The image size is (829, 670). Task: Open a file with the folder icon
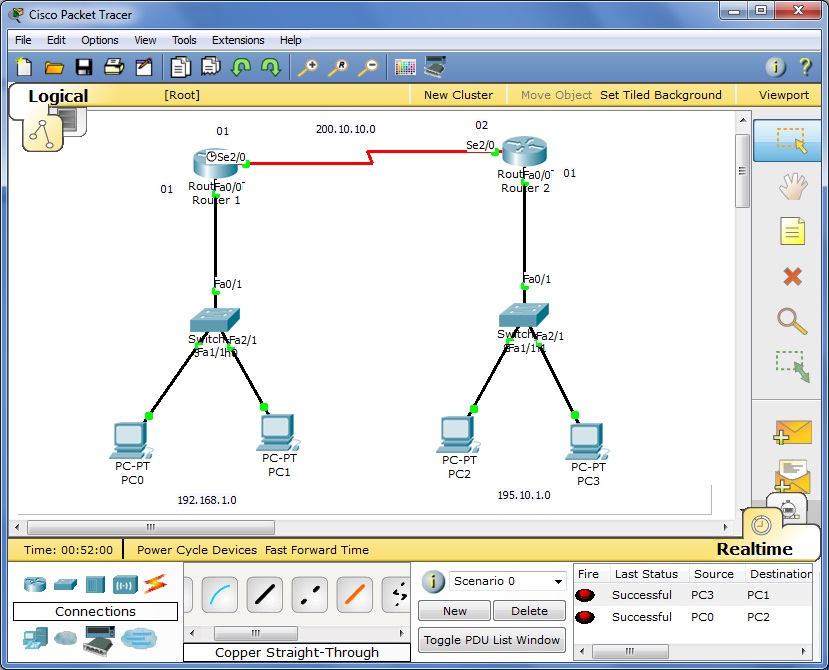pyautogui.click(x=54, y=67)
